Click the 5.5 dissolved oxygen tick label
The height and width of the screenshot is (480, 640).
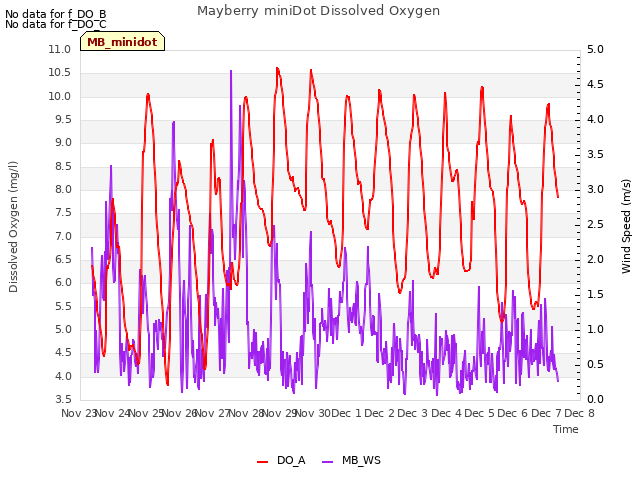63,307
